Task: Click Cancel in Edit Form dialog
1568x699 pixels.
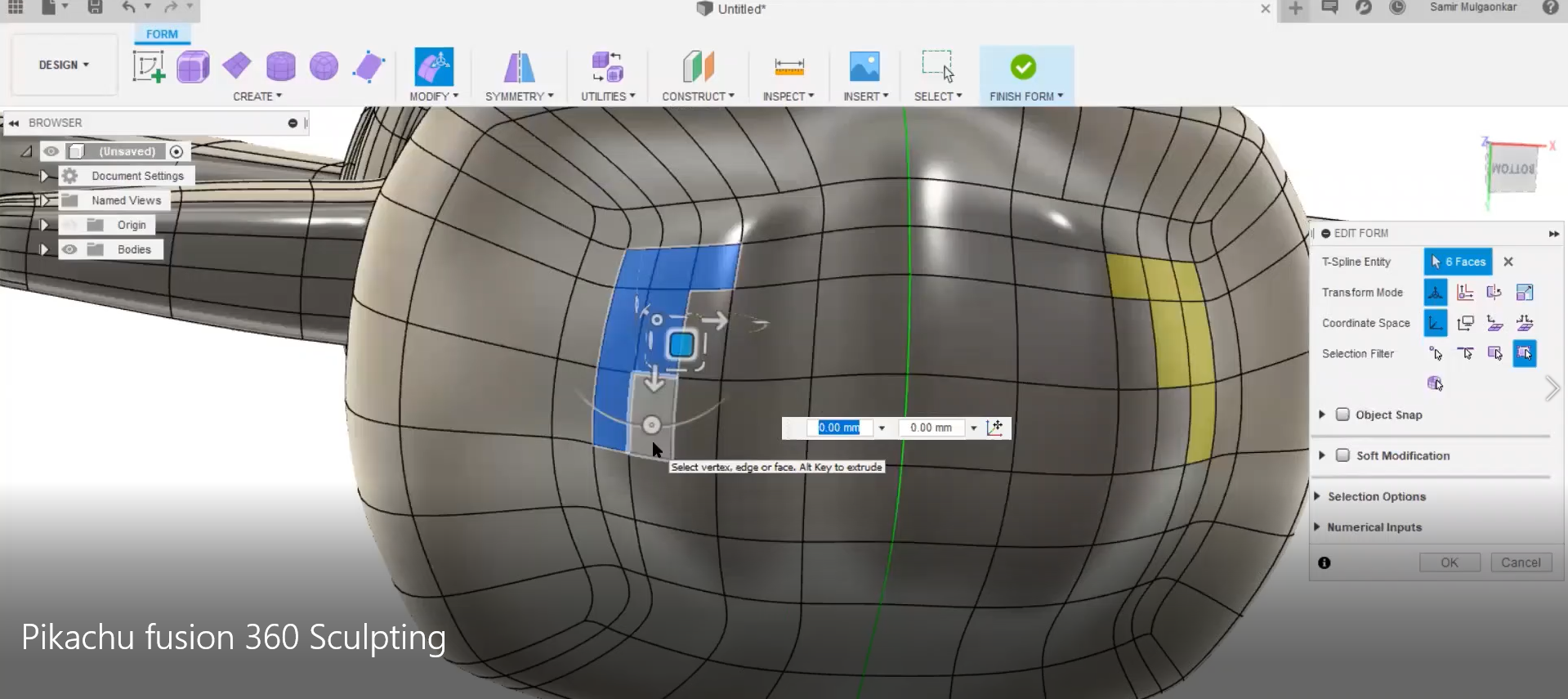Action: point(1521,562)
